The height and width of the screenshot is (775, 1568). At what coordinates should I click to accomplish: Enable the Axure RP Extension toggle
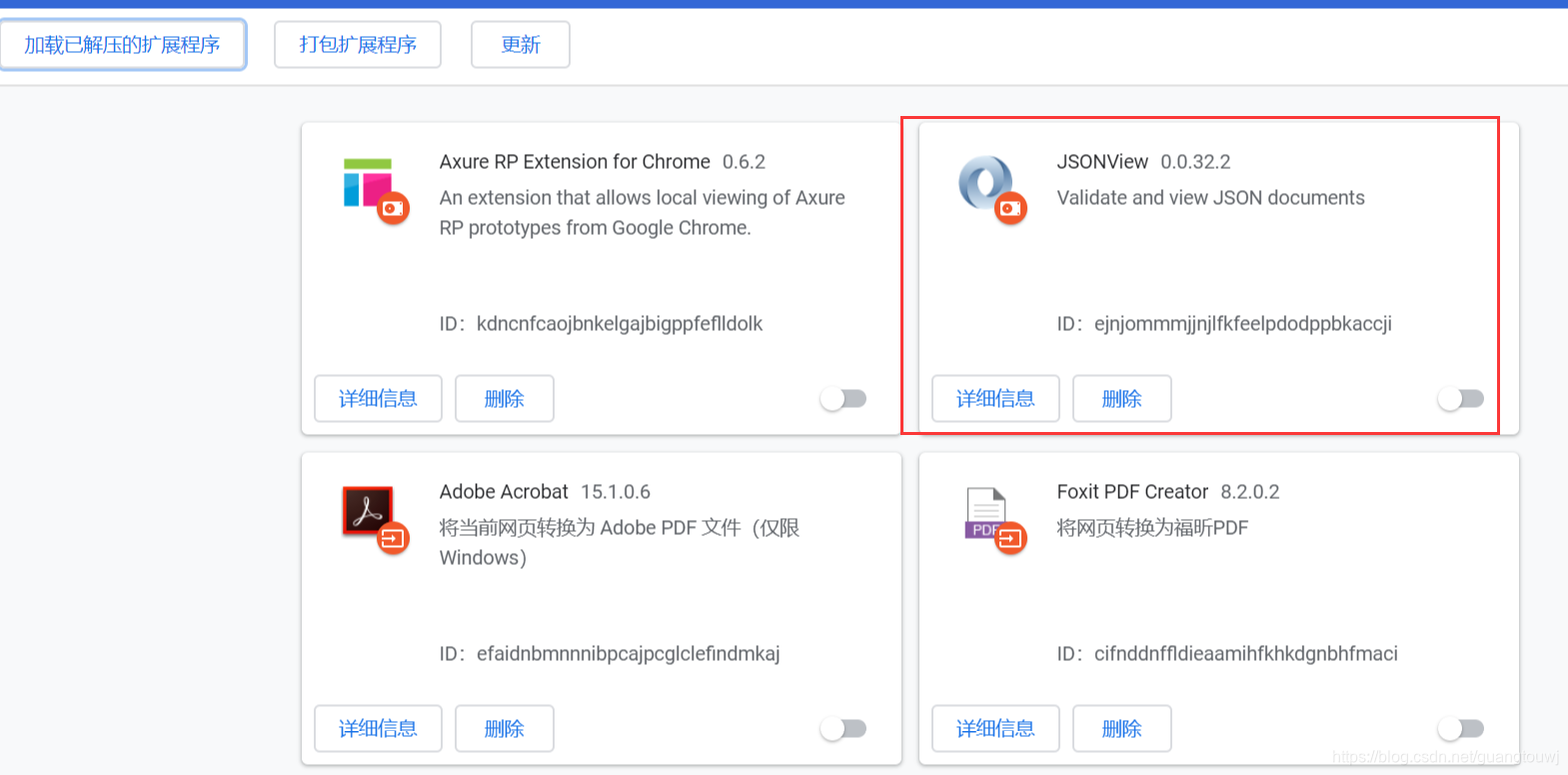click(843, 399)
